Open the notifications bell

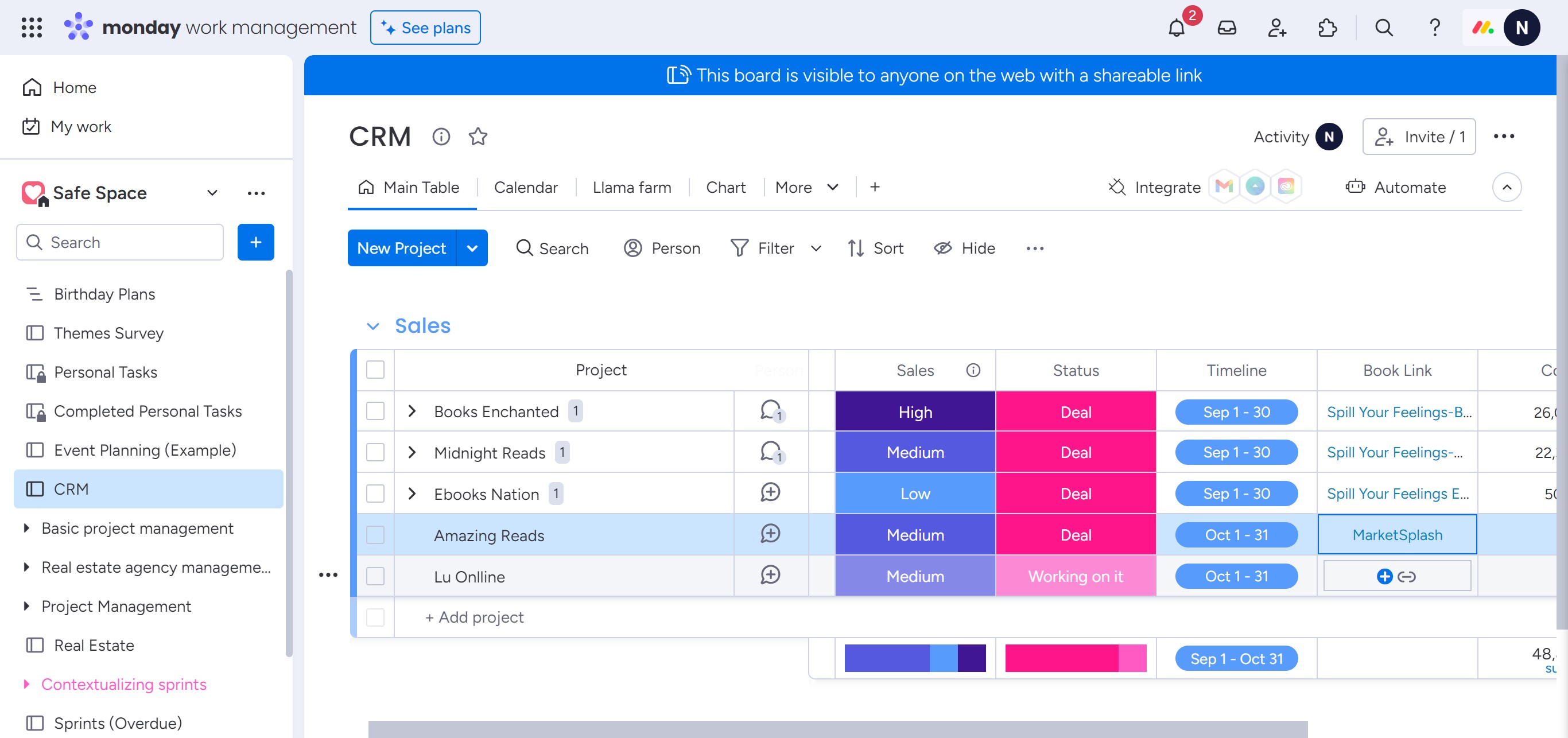(1176, 28)
